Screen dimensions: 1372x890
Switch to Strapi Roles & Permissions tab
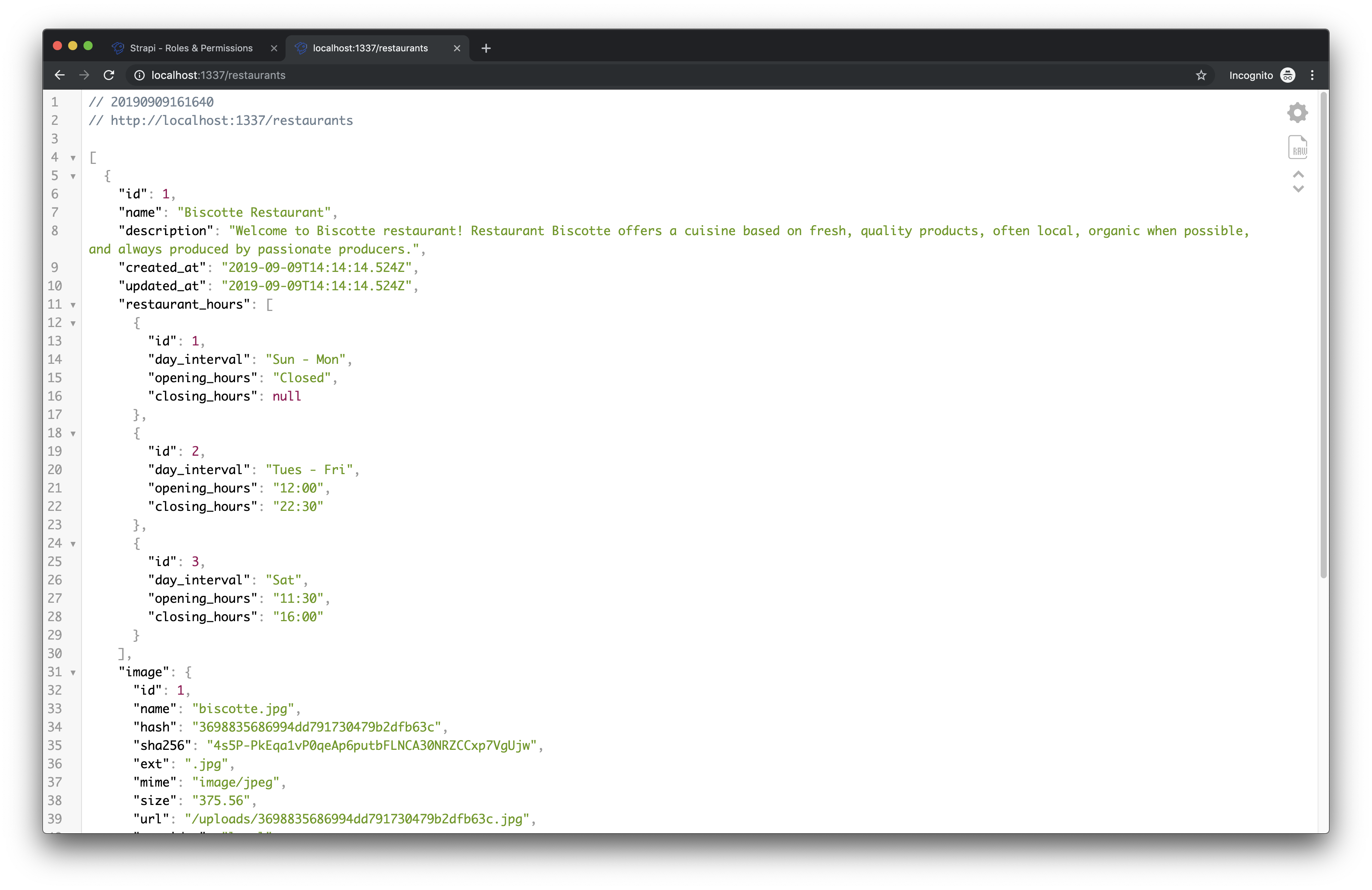tap(191, 48)
